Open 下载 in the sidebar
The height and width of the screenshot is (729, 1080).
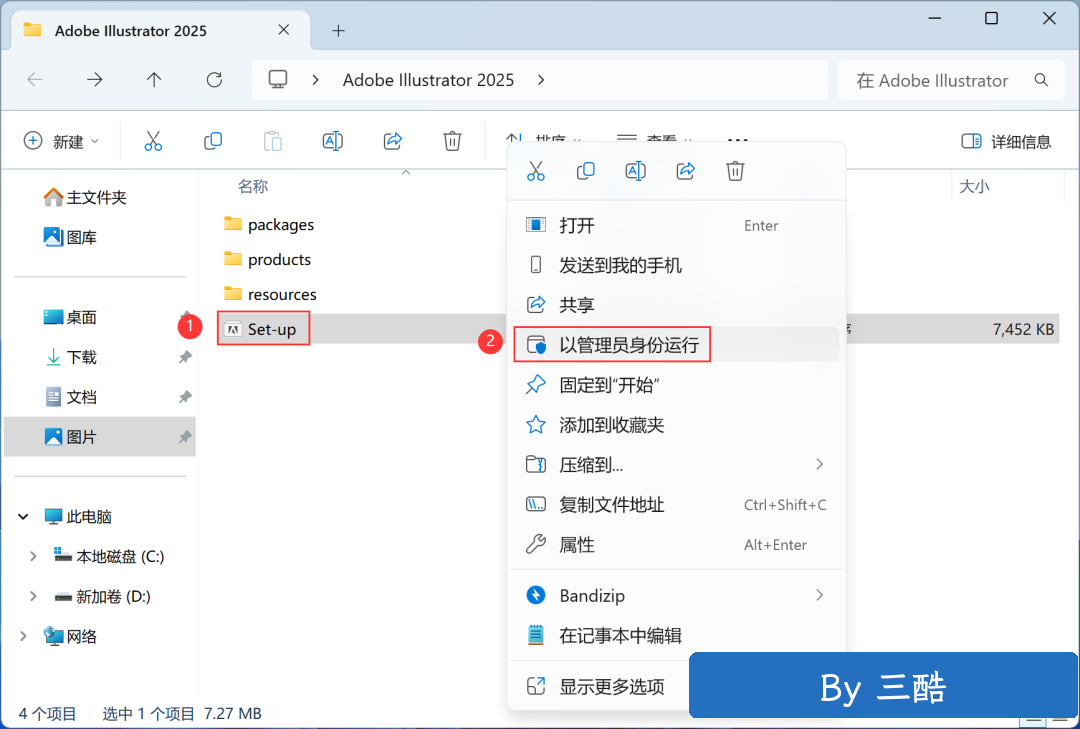click(70, 357)
